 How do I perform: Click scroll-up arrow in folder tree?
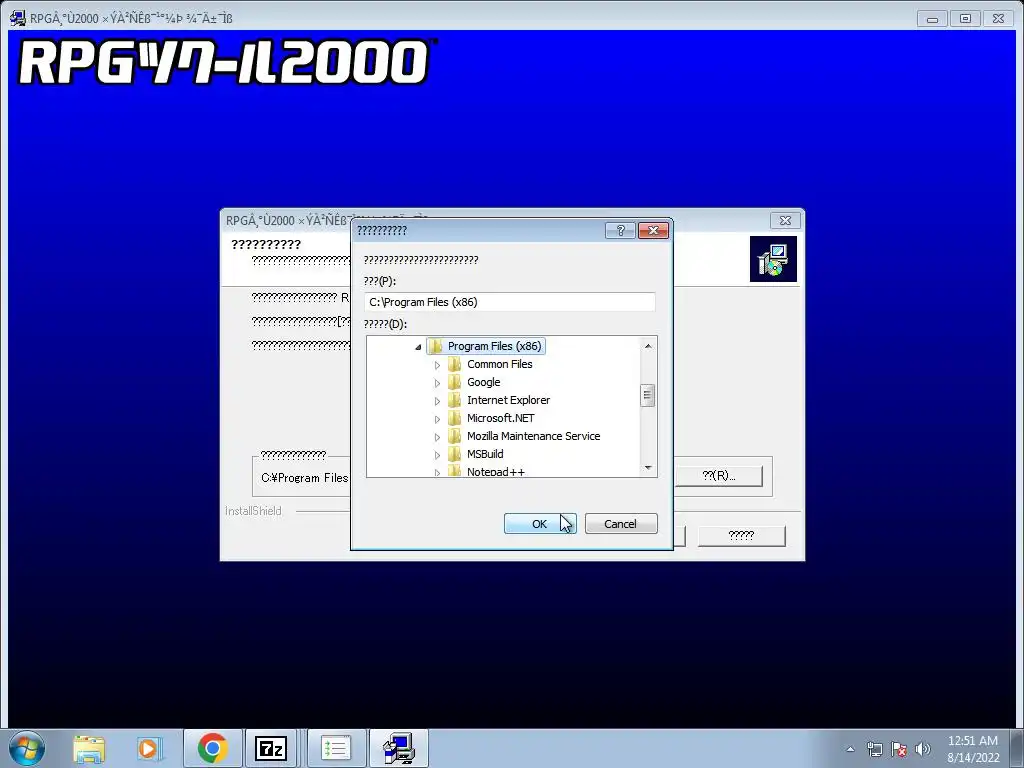coord(648,346)
